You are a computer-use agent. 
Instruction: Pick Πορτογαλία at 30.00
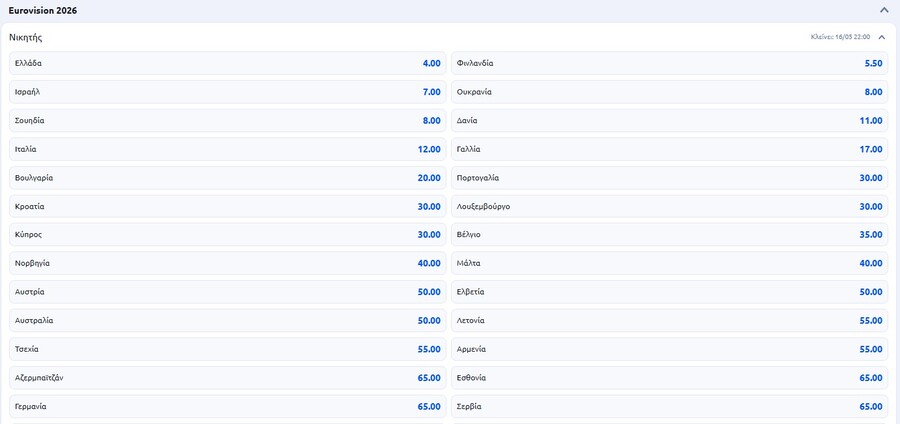pyautogui.click(x=669, y=178)
